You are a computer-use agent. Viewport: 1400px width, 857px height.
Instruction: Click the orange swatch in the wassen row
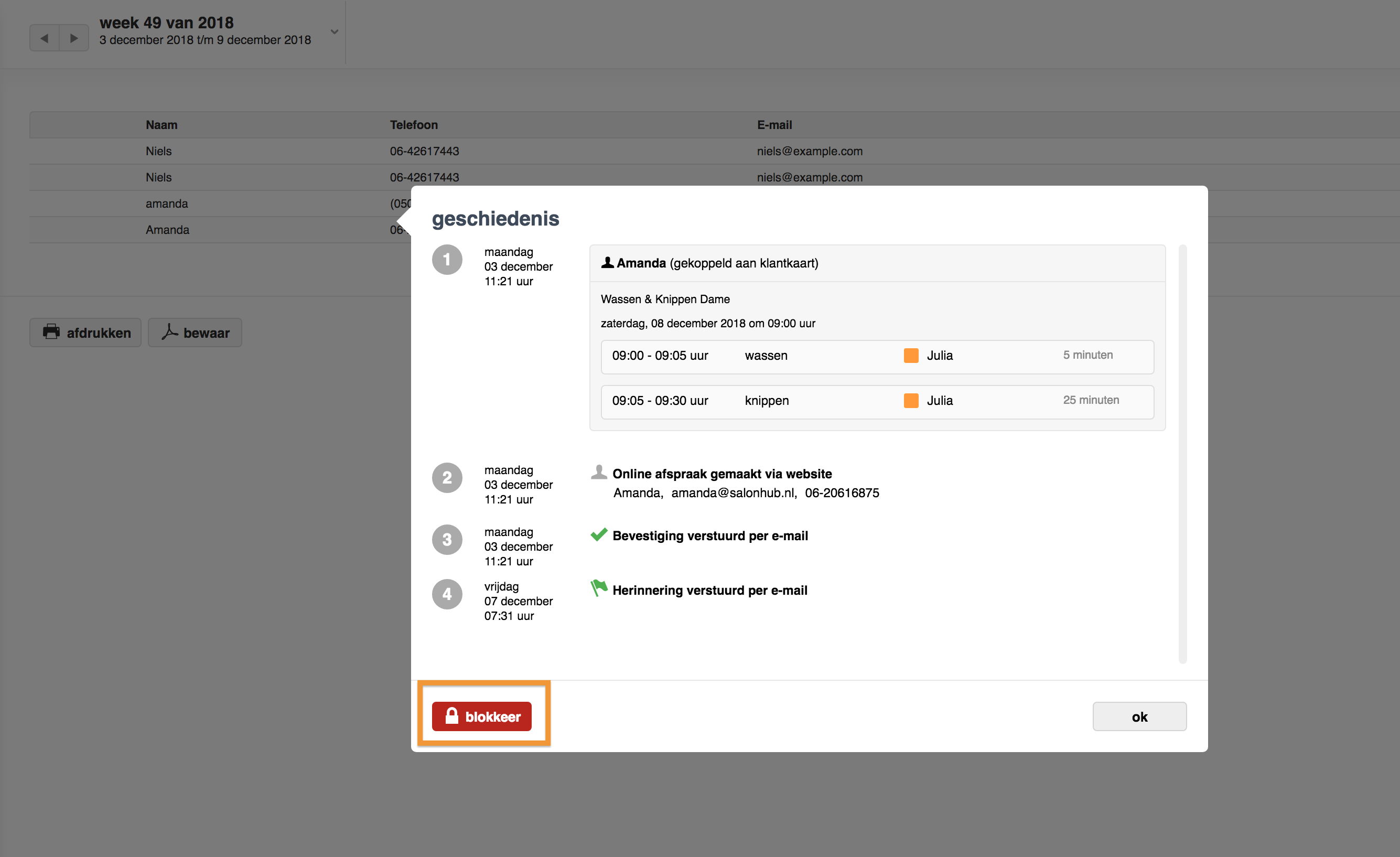(x=911, y=356)
